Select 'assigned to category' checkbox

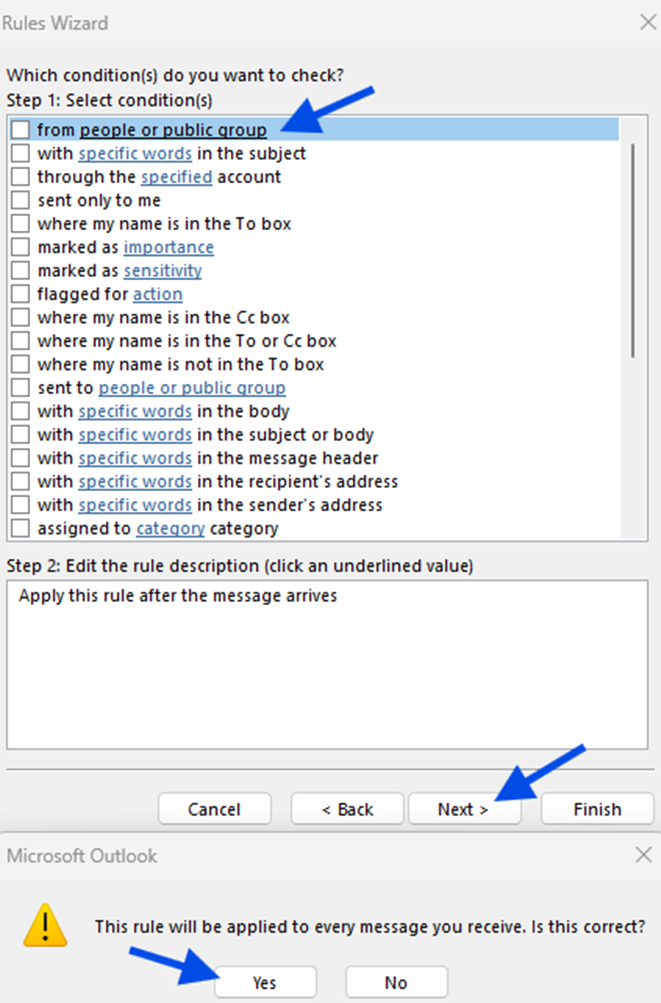click(x=20, y=528)
